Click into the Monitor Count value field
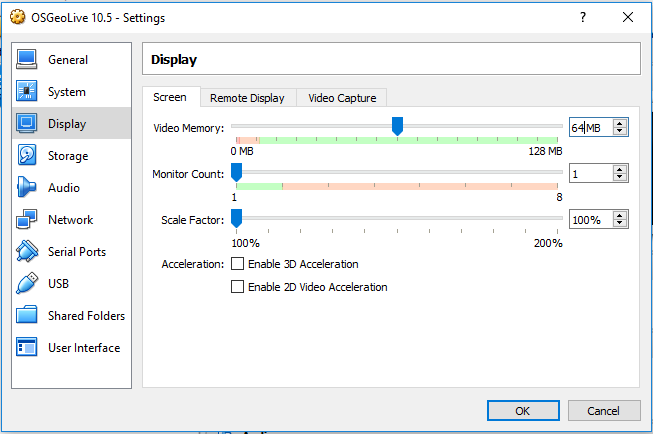The height and width of the screenshot is (434, 653). pos(591,173)
